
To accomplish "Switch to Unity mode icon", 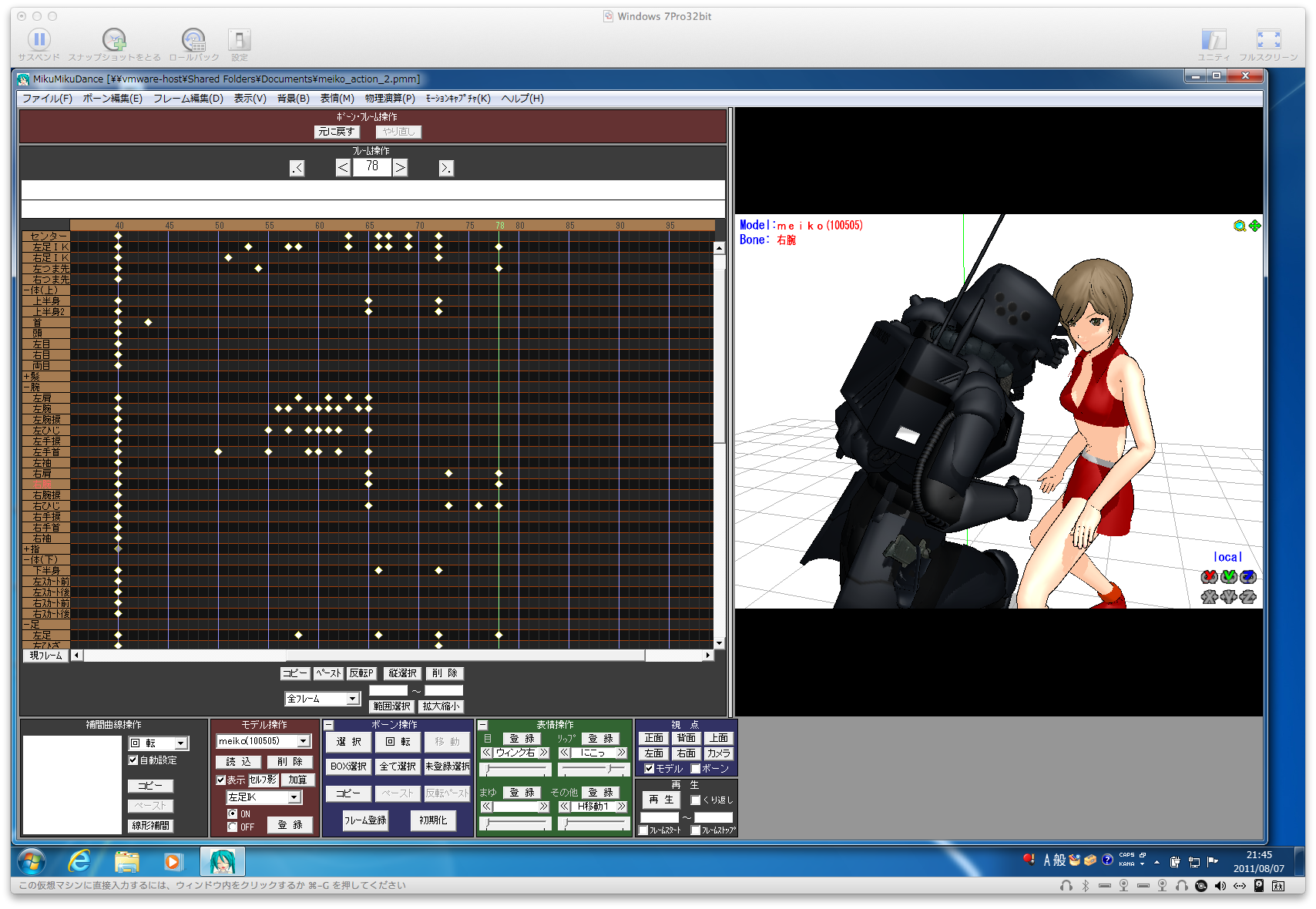I will [1214, 39].
